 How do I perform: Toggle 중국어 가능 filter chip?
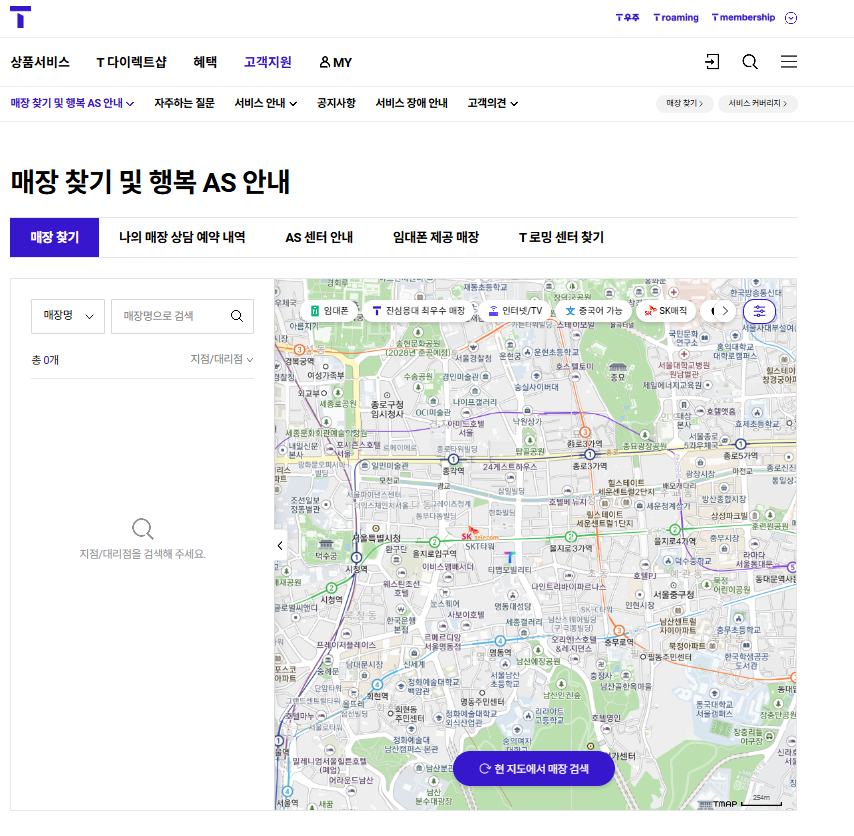pos(593,311)
